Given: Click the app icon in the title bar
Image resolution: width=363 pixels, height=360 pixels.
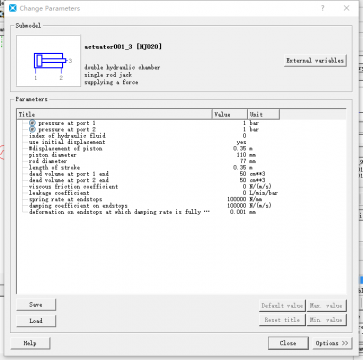Looking at the screenshot, I should point(13,8).
